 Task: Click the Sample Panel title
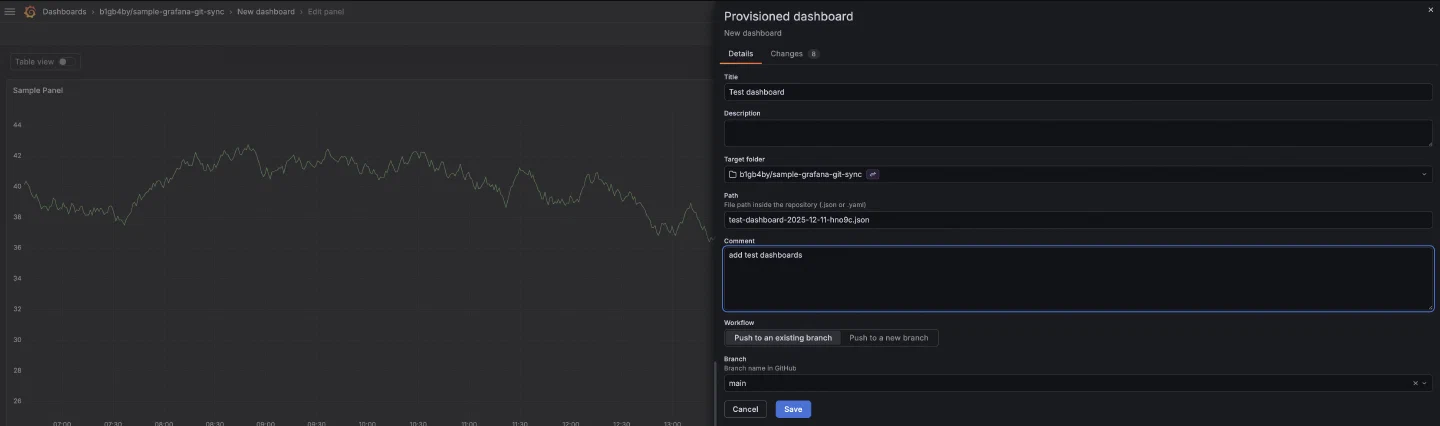point(38,90)
